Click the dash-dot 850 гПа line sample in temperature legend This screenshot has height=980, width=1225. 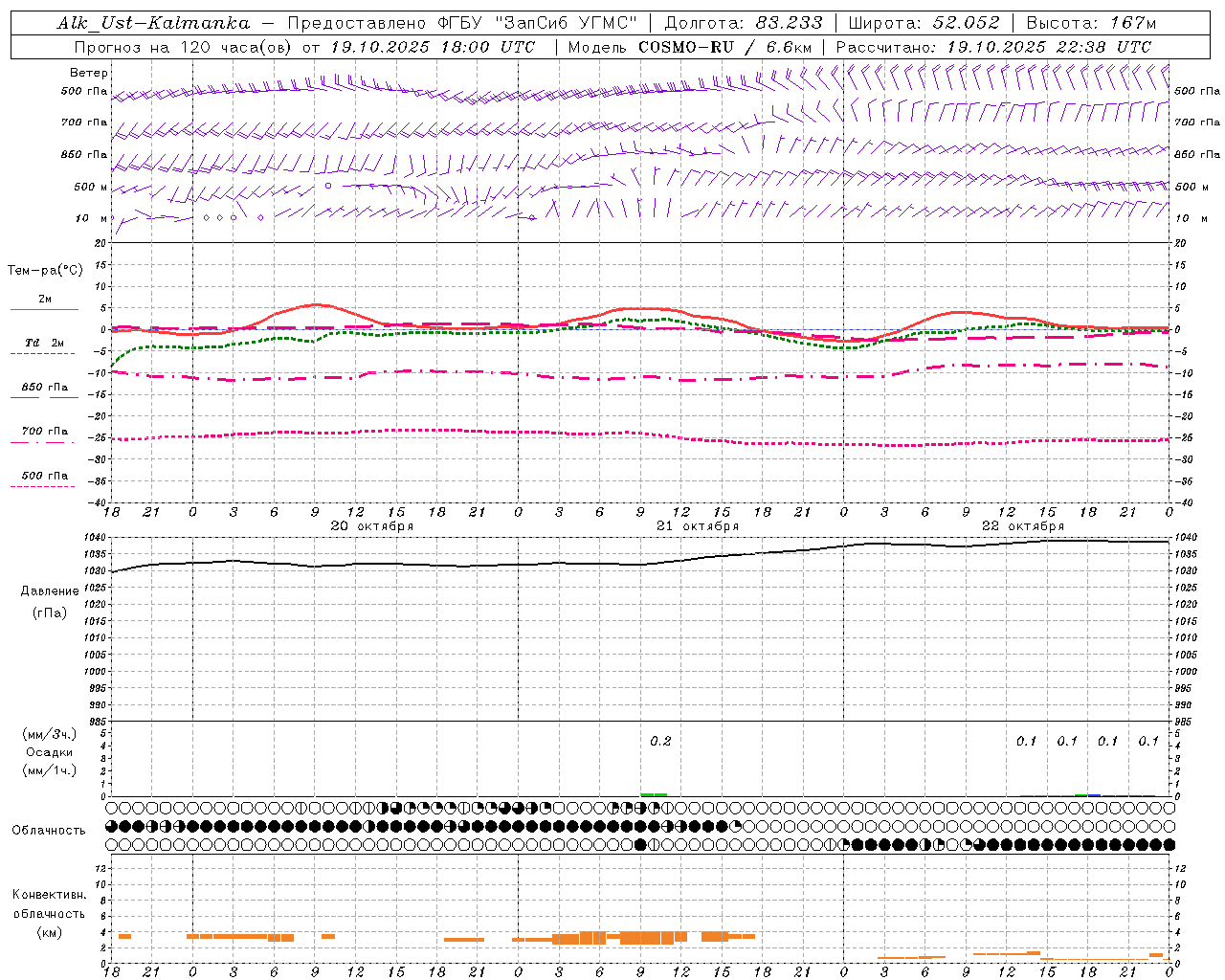[x=44, y=397]
